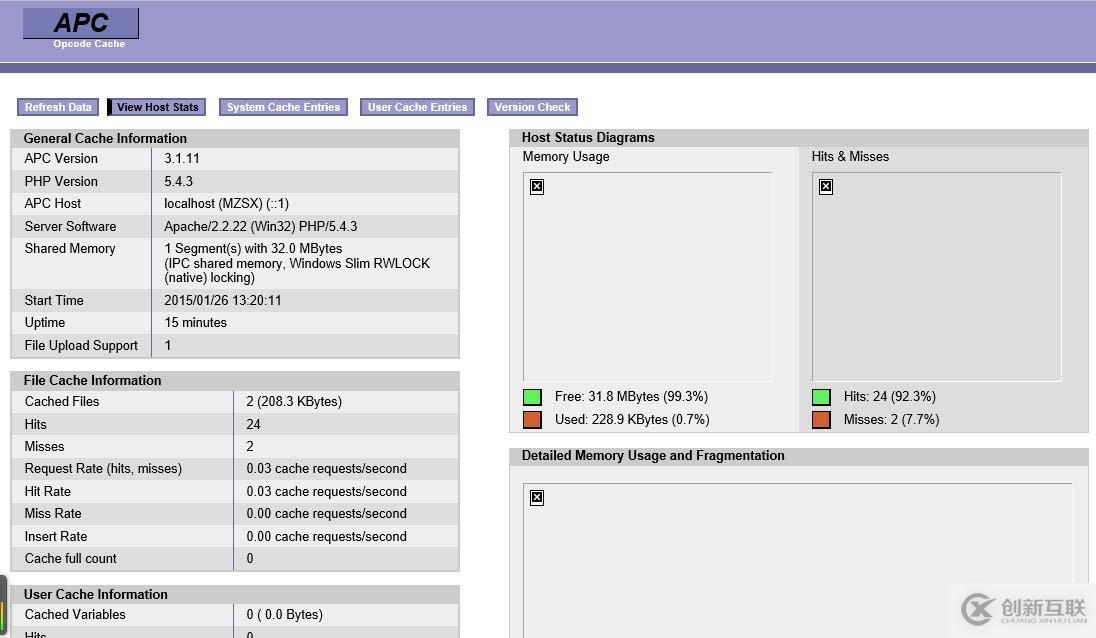Click the File Cache Information heading
This screenshot has height=638, width=1096.
point(92,380)
